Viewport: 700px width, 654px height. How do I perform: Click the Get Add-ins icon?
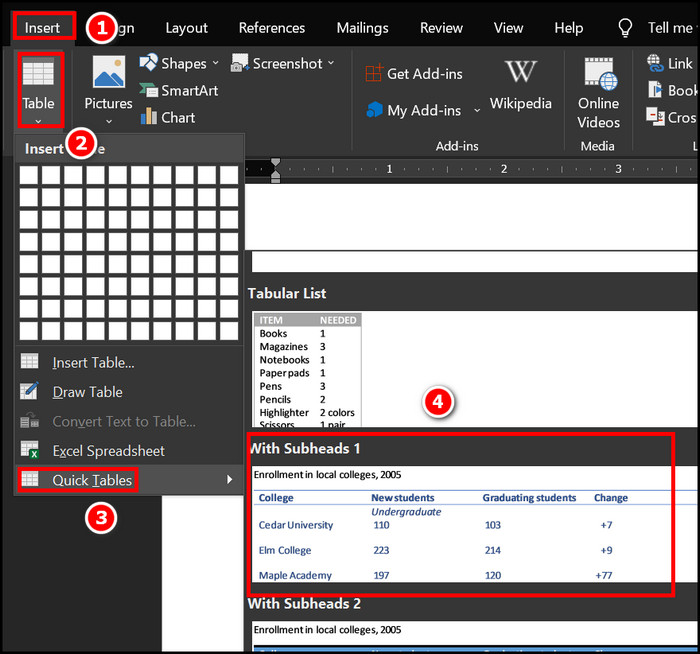pos(374,73)
